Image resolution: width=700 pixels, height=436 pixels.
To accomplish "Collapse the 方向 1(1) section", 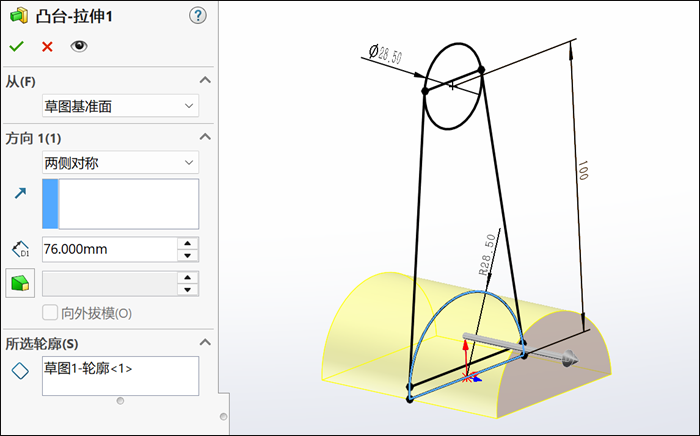I will (205, 137).
